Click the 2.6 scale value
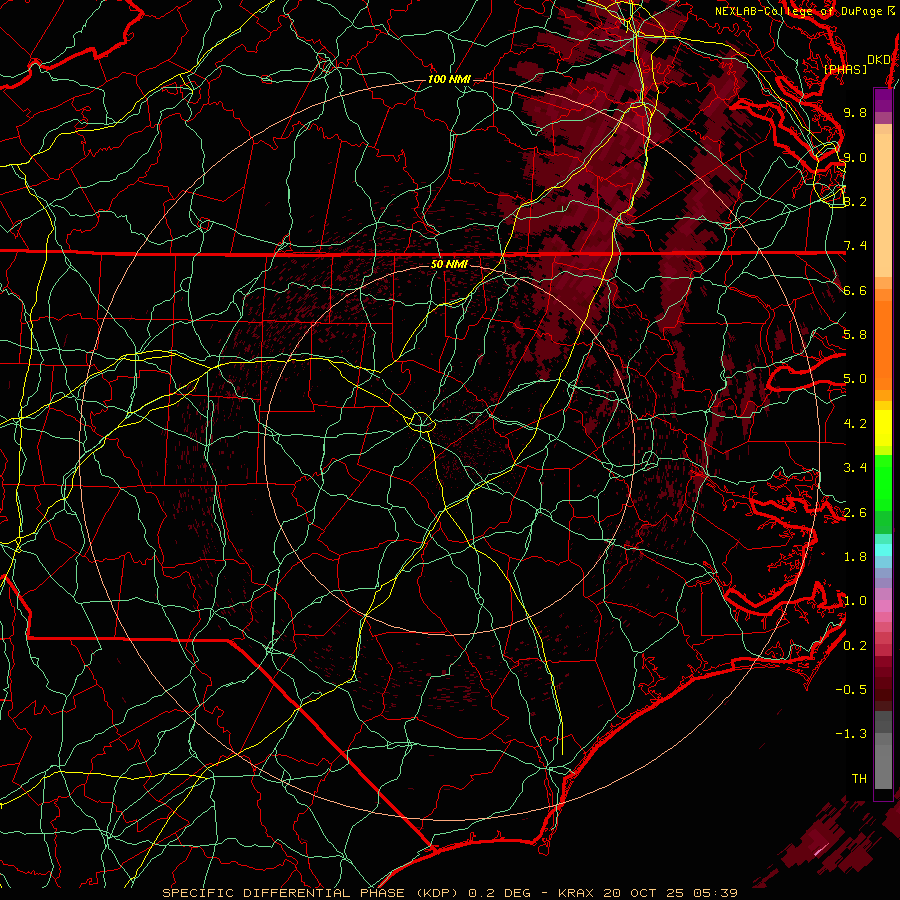The image size is (900, 900). [x=855, y=513]
